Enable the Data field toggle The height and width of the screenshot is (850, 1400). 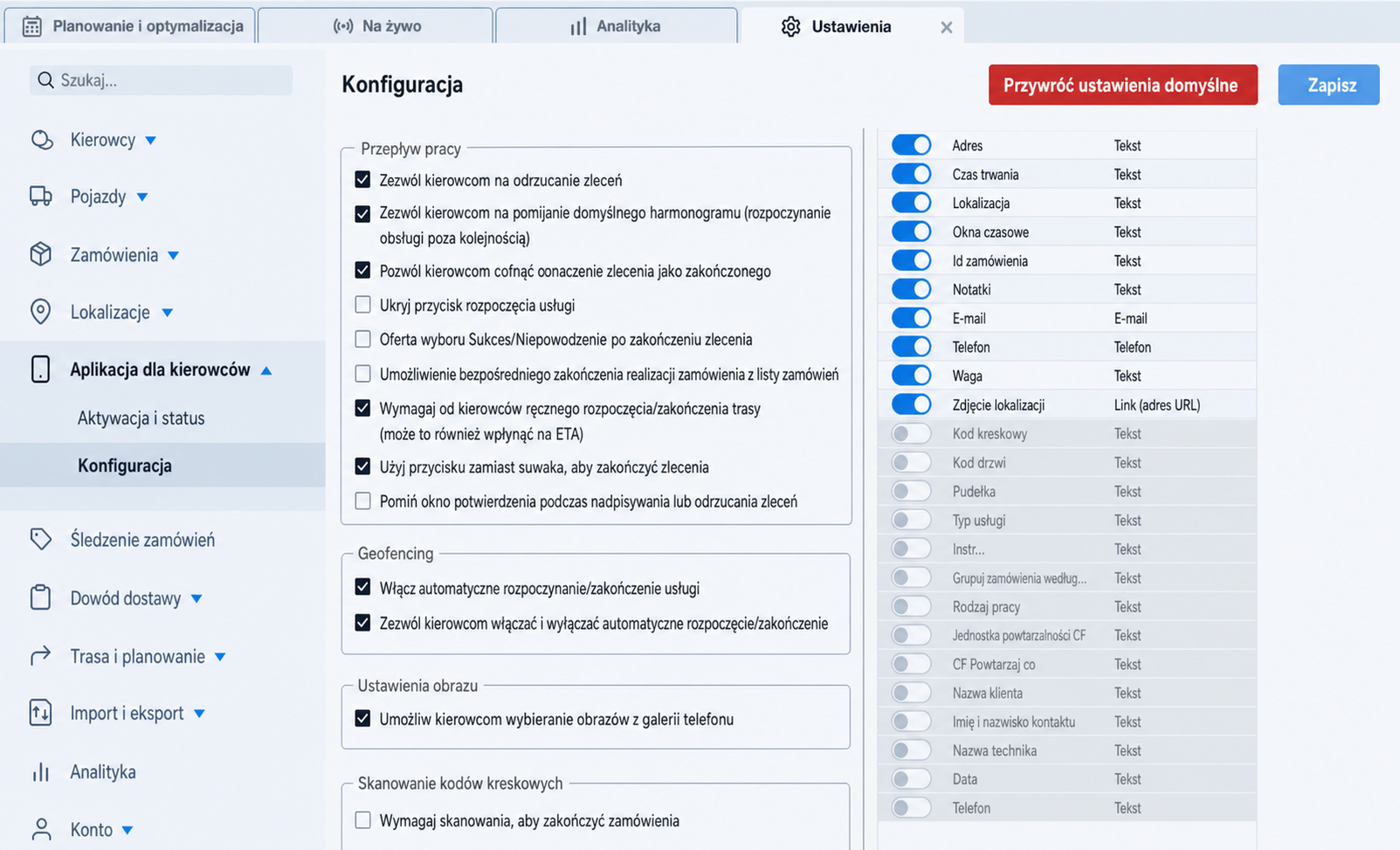911,778
